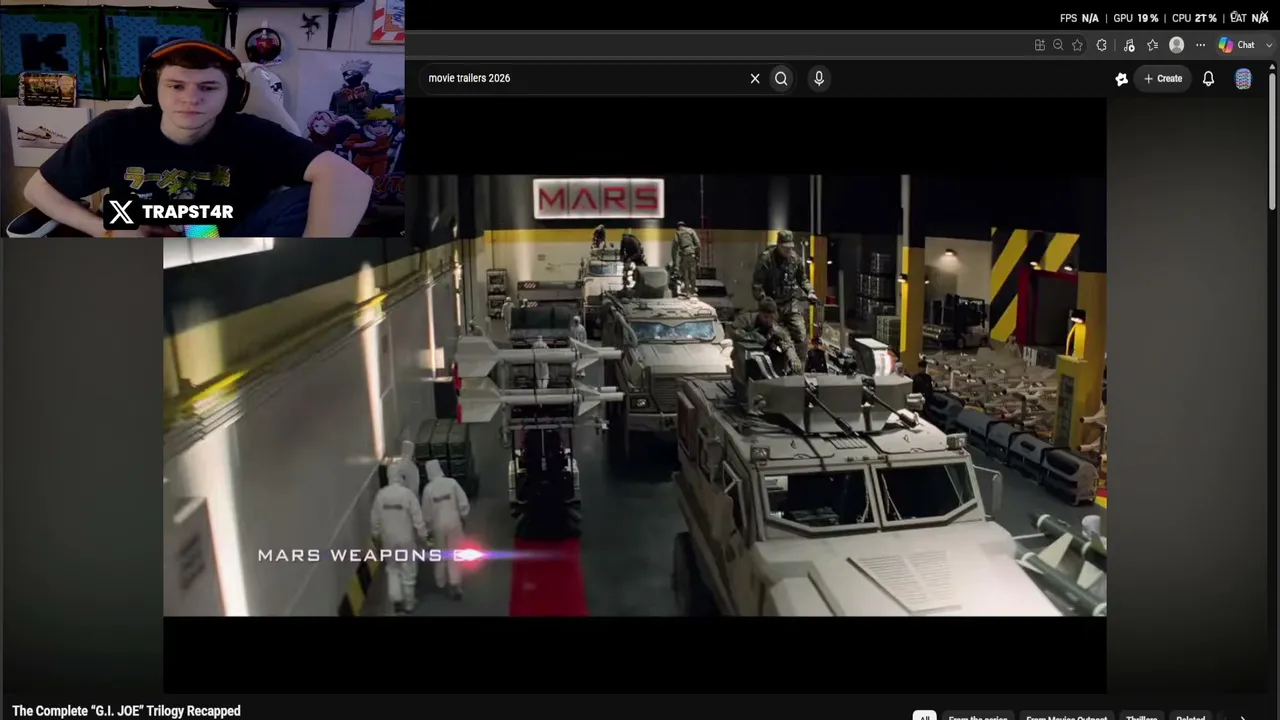Click the video title 'The Complete G.I. JOE Trilogy Recapped'
Viewport: 1280px width, 720px height.
[126, 711]
